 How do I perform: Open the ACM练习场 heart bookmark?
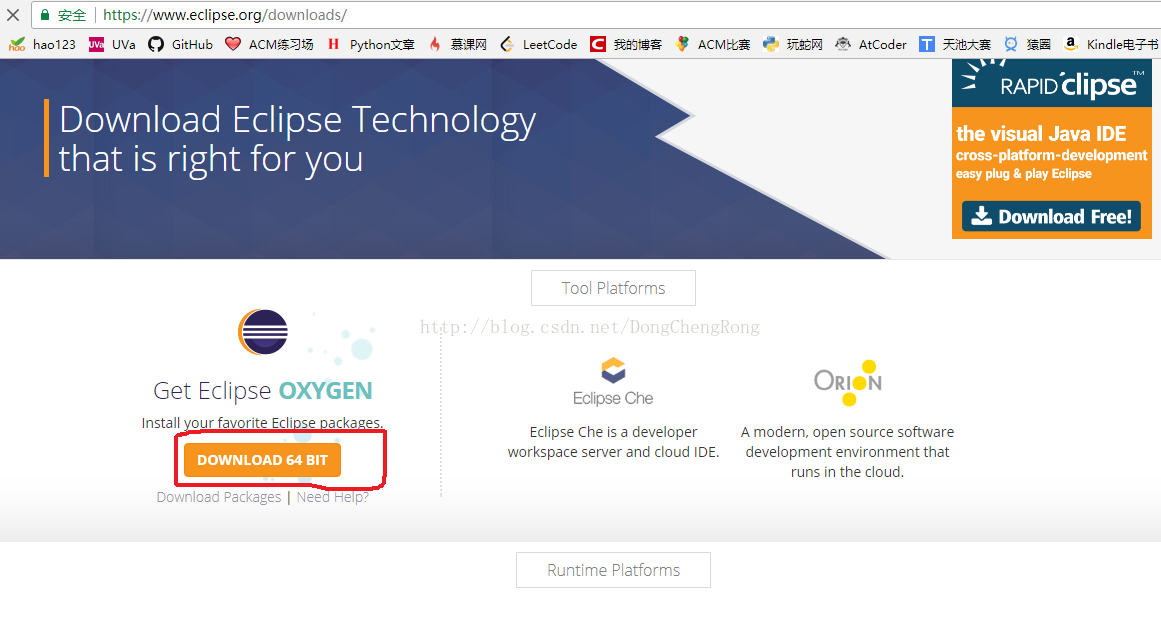click(x=270, y=44)
